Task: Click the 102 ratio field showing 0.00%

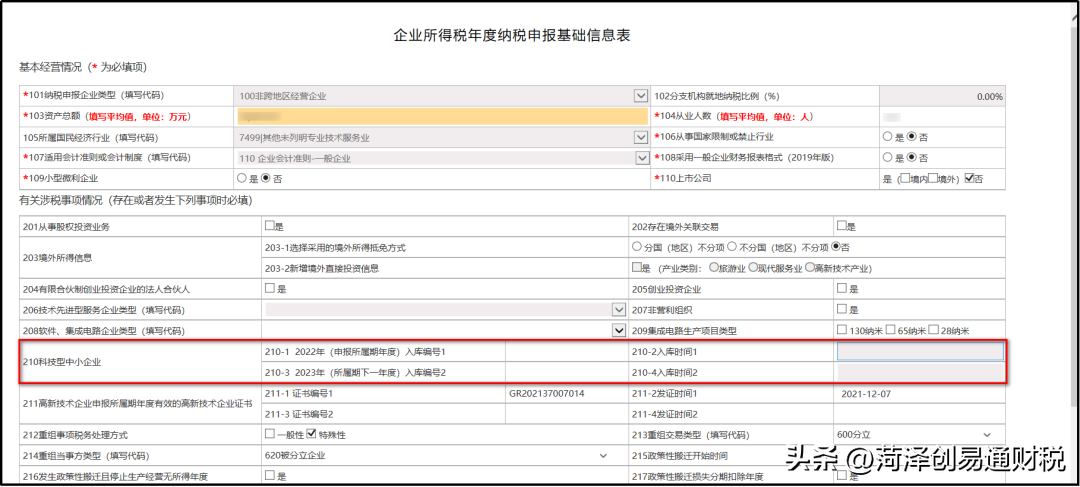Action: pos(941,96)
